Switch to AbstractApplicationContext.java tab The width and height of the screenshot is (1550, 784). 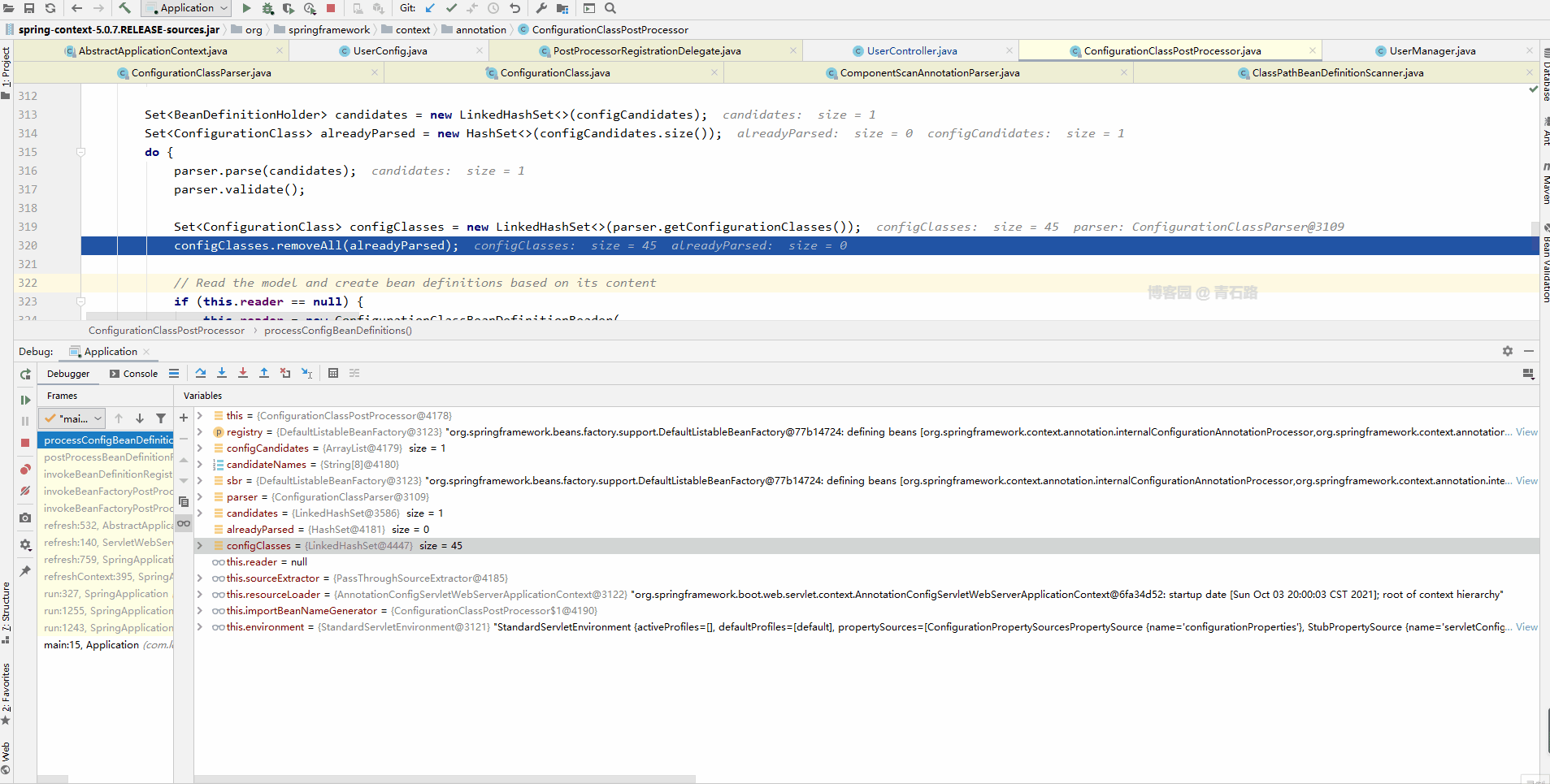tap(153, 50)
